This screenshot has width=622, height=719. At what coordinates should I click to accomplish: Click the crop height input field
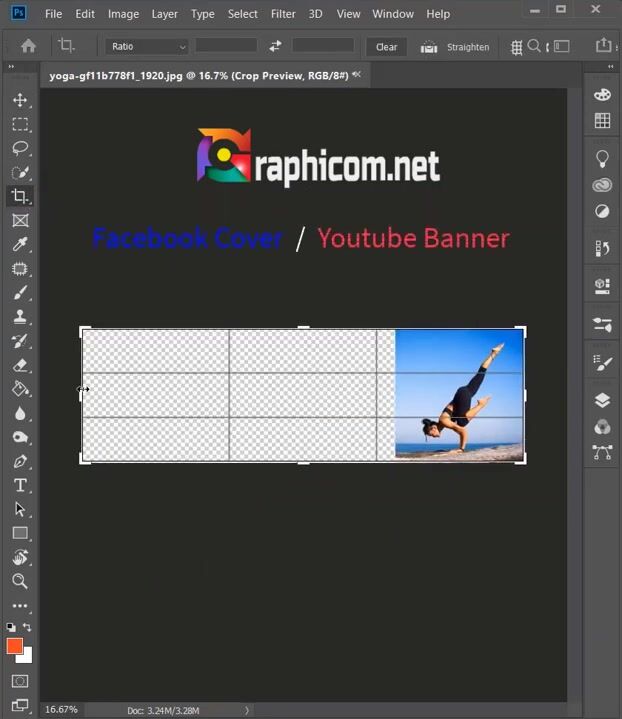[323, 45]
